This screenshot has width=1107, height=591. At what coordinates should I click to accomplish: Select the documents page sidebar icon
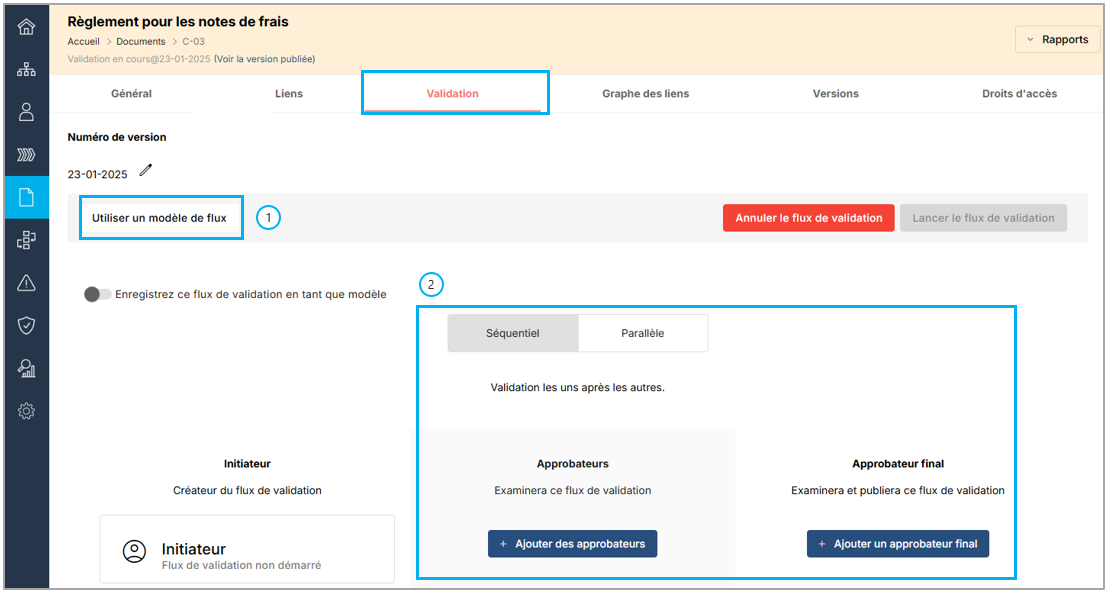(27, 197)
